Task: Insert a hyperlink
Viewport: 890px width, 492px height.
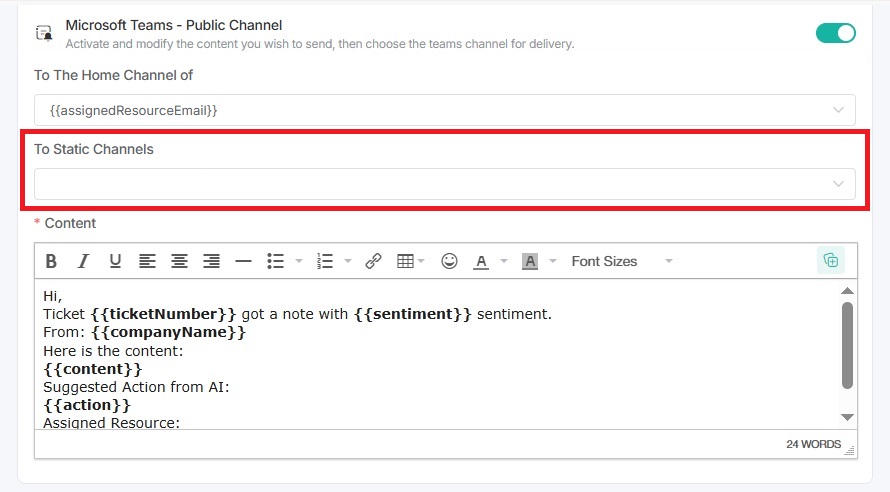Action: 373,261
